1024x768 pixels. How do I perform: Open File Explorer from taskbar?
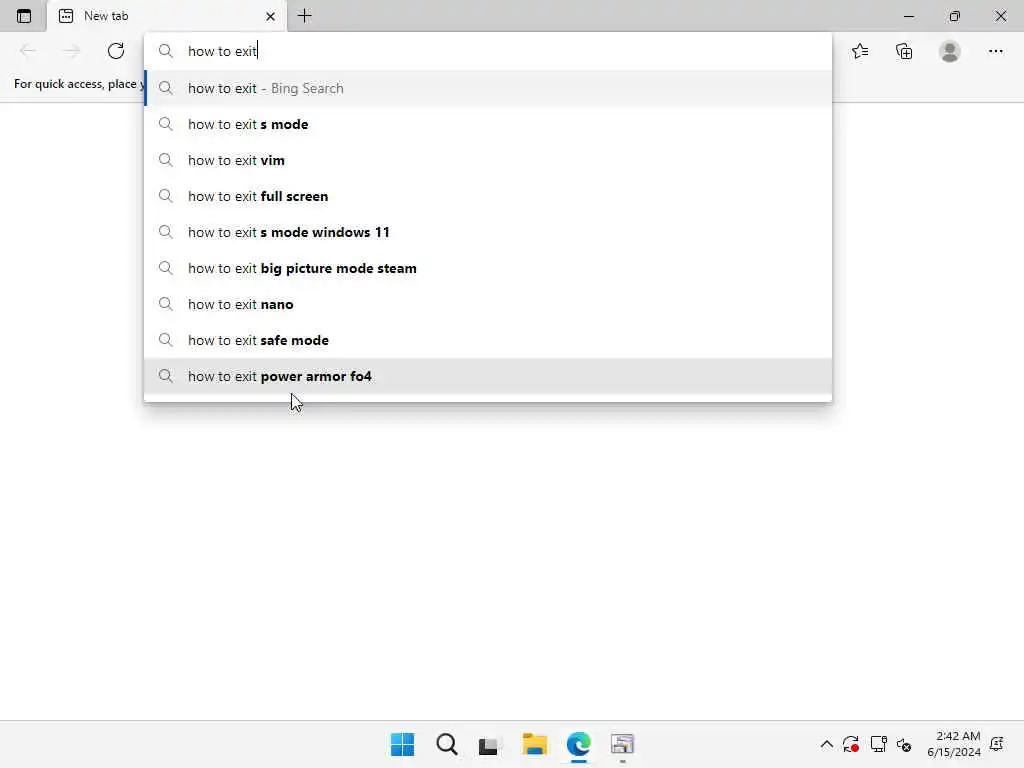tap(534, 744)
